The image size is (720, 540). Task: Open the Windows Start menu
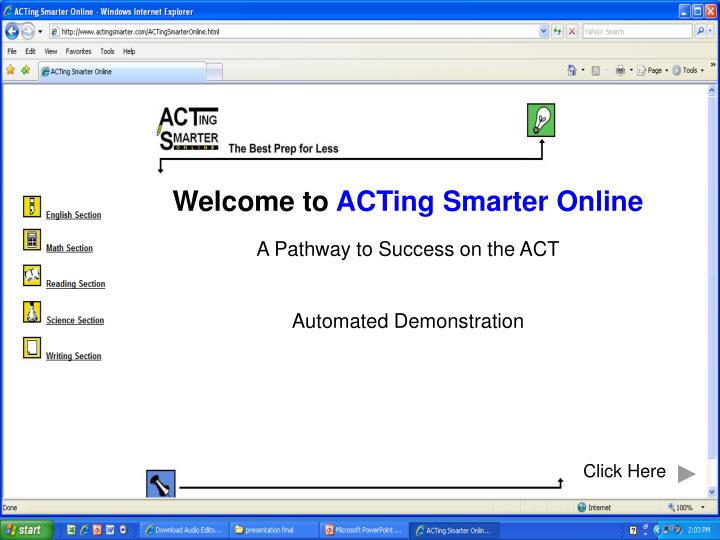point(27,530)
